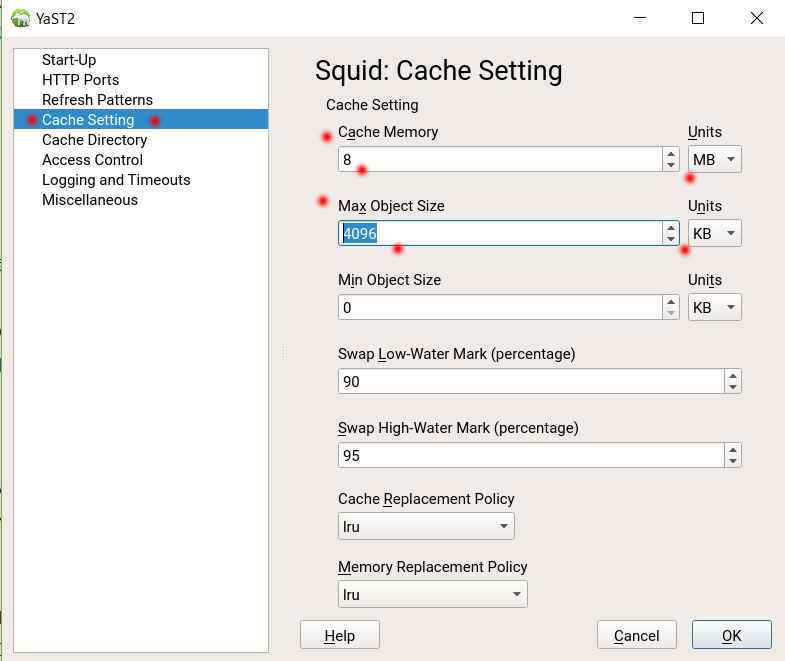Open Memory Replacement Policy dropdown
785x661 pixels.
click(433, 594)
